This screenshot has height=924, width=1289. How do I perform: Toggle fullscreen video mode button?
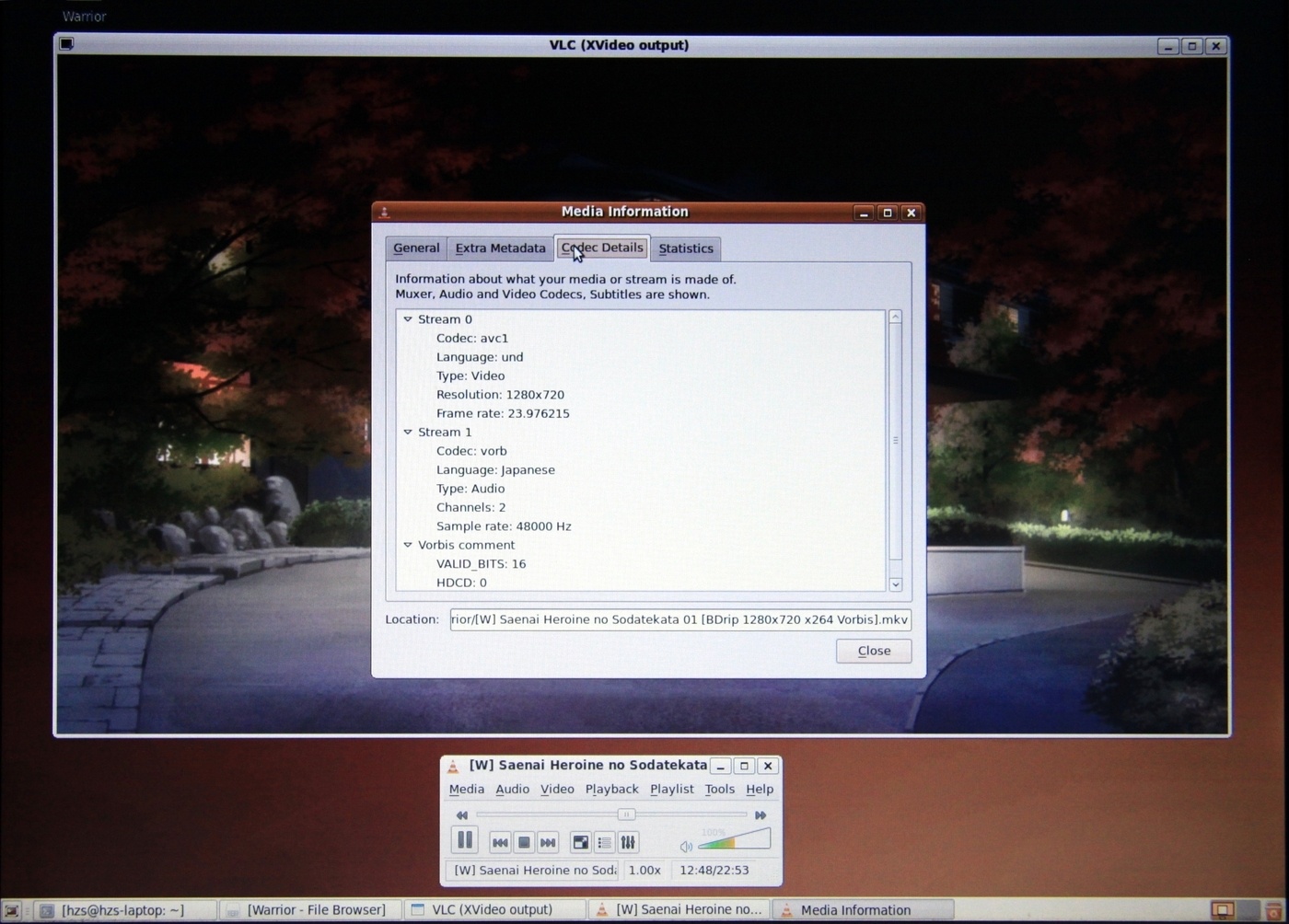[580, 842]
